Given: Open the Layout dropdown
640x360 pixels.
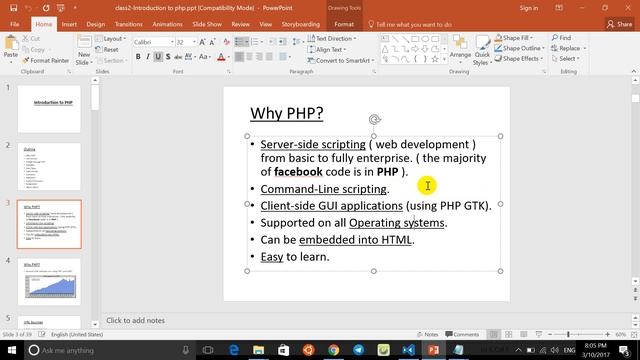Looking at the screenshot, I should pyautogui.click(x=111, y=39).
